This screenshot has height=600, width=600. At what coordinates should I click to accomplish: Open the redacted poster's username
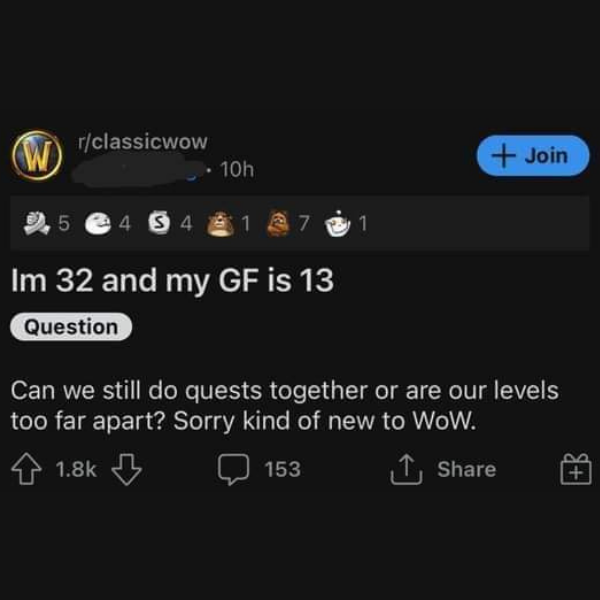point(138,170)
